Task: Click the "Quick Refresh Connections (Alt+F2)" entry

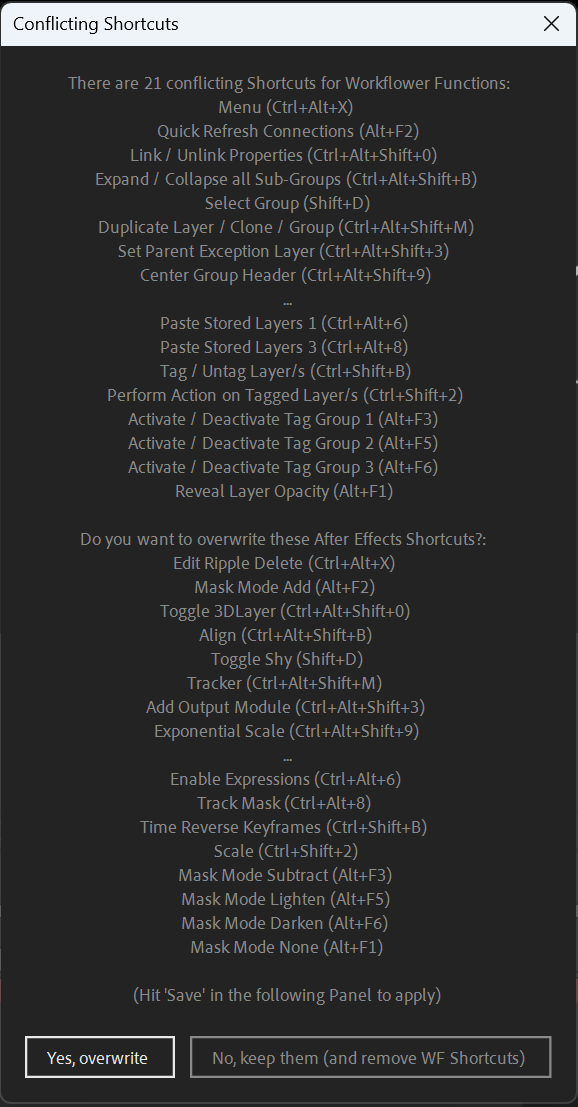Action: 289,131
